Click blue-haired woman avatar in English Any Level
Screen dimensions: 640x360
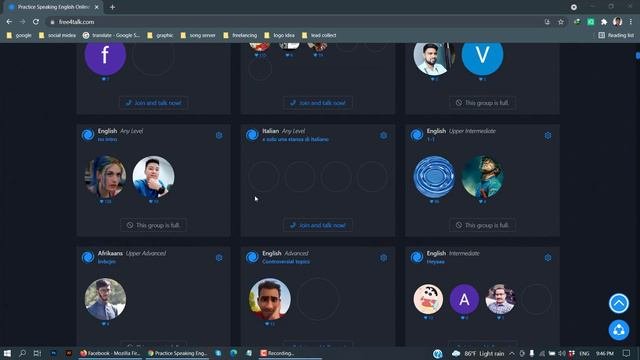pyautogui.click(x=105, y=177)
